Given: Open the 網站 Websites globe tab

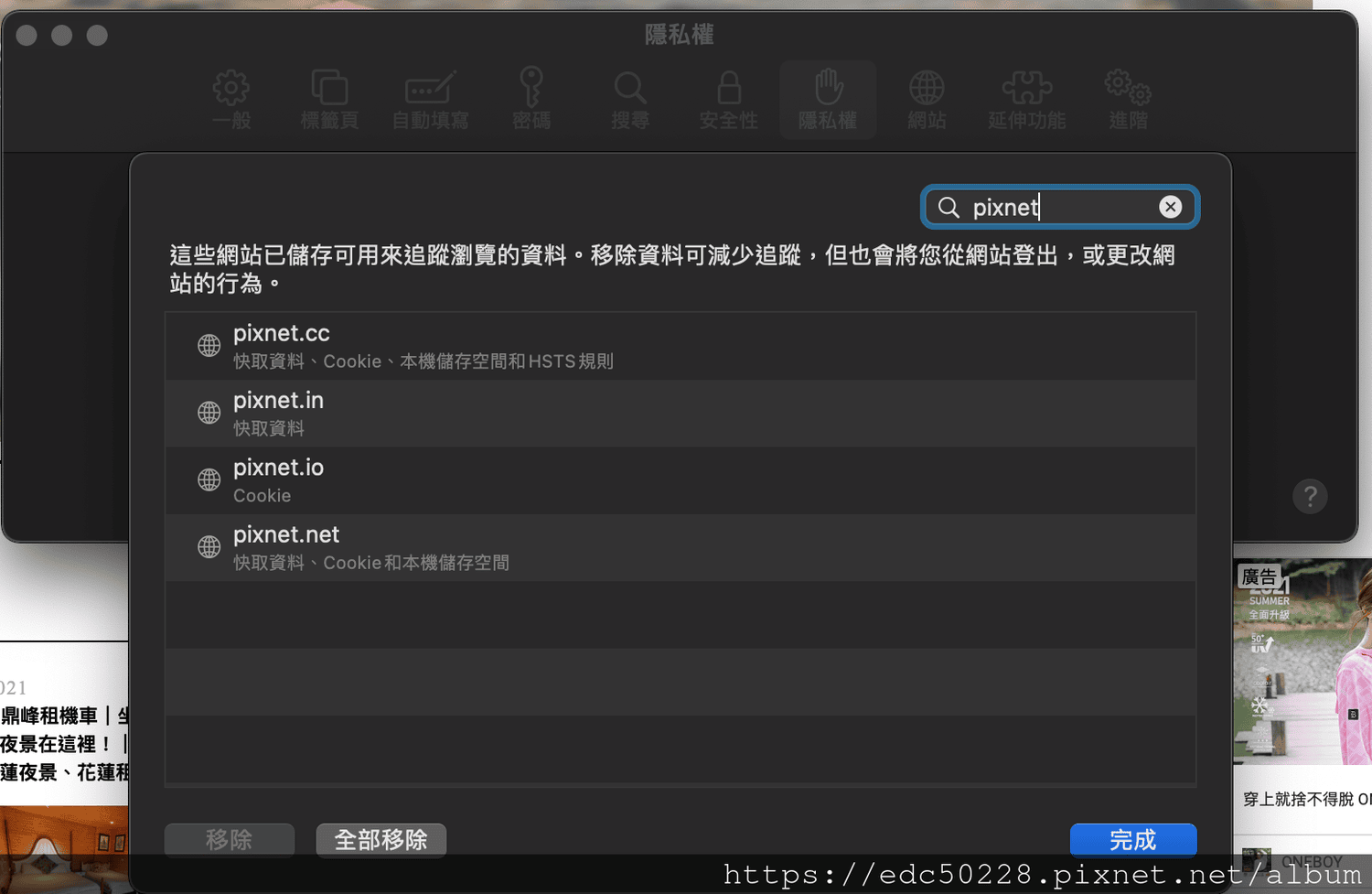Looking at the screenshot, I should tap(927, 100).
